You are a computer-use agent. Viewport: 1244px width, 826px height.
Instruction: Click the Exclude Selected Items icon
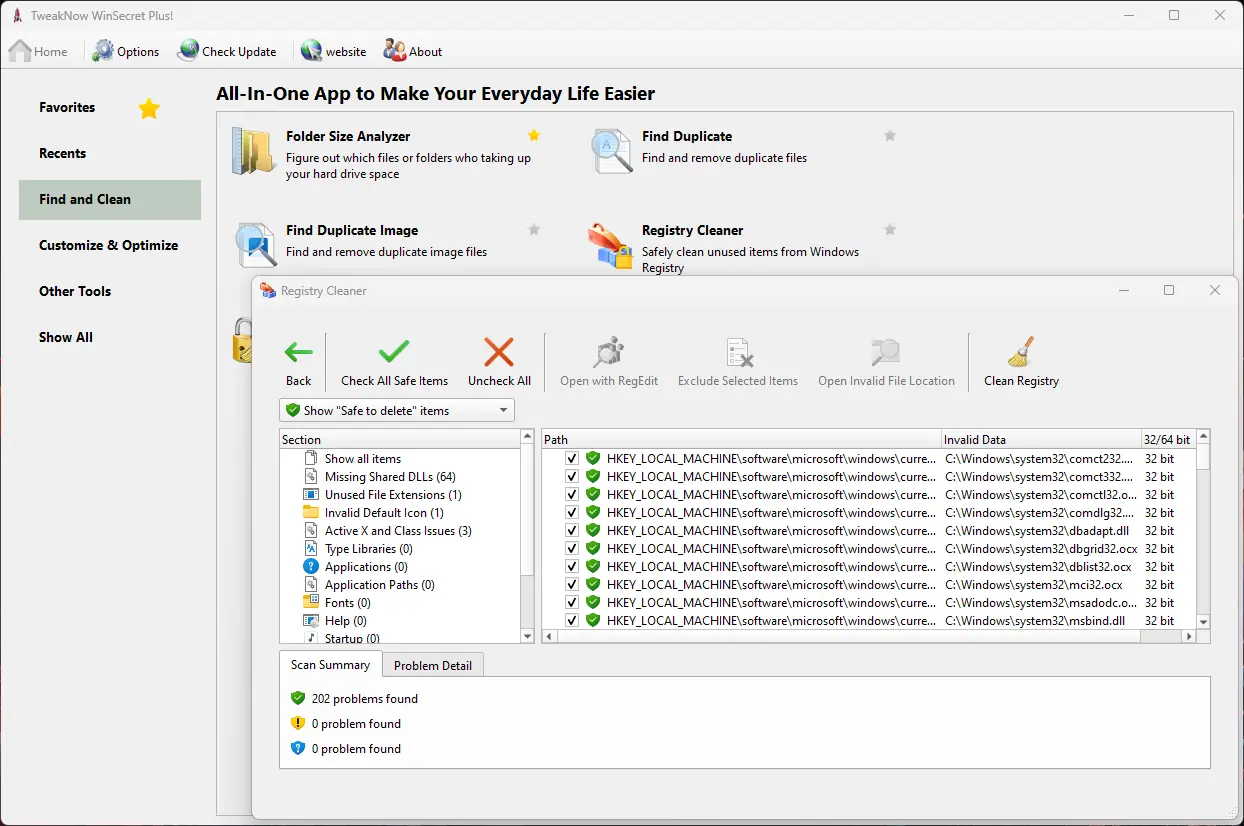738,352
